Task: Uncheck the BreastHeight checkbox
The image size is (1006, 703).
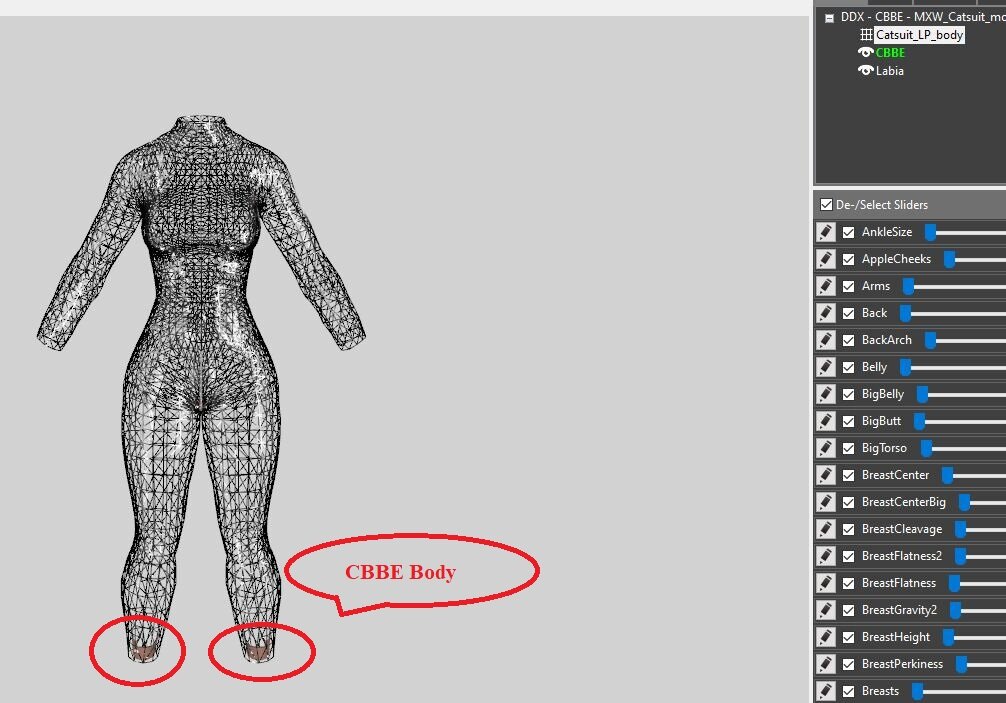Action: click(x=848, y=637)
